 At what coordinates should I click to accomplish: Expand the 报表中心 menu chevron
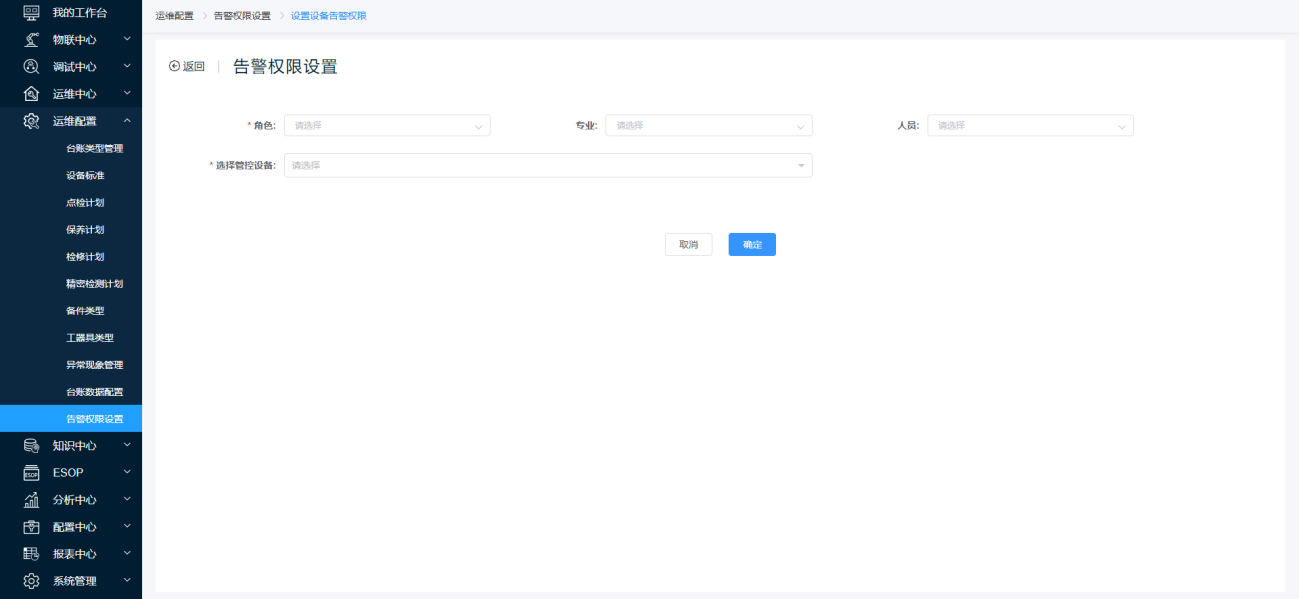(x=127, y=554)
